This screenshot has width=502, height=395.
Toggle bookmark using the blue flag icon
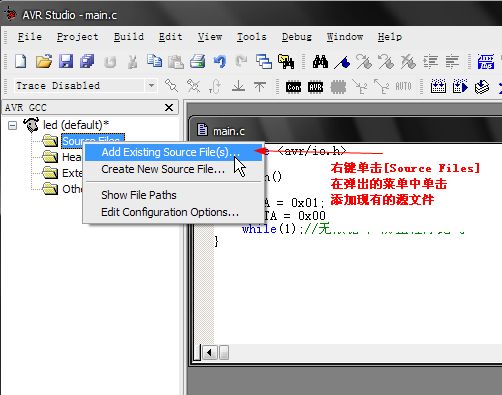point(342,62)
